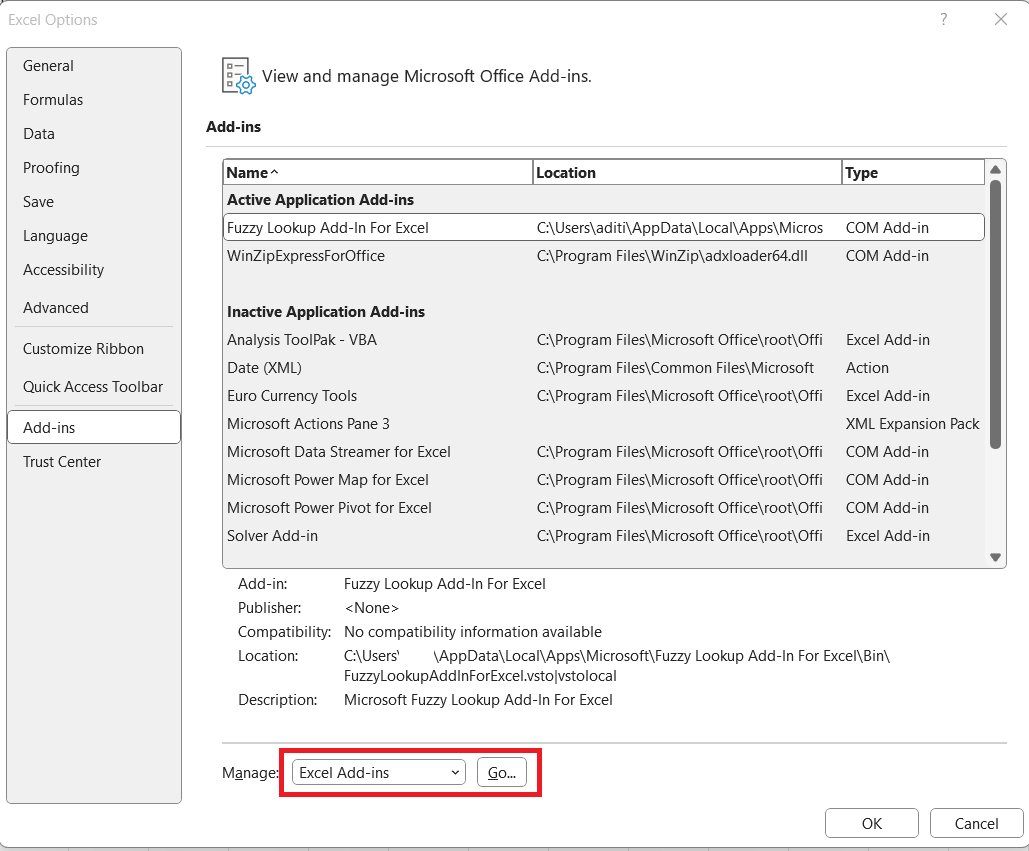This screenshot has width=1029, height=851.
Task: Sort add-ins by Location column header
Action: pos(687,173)
